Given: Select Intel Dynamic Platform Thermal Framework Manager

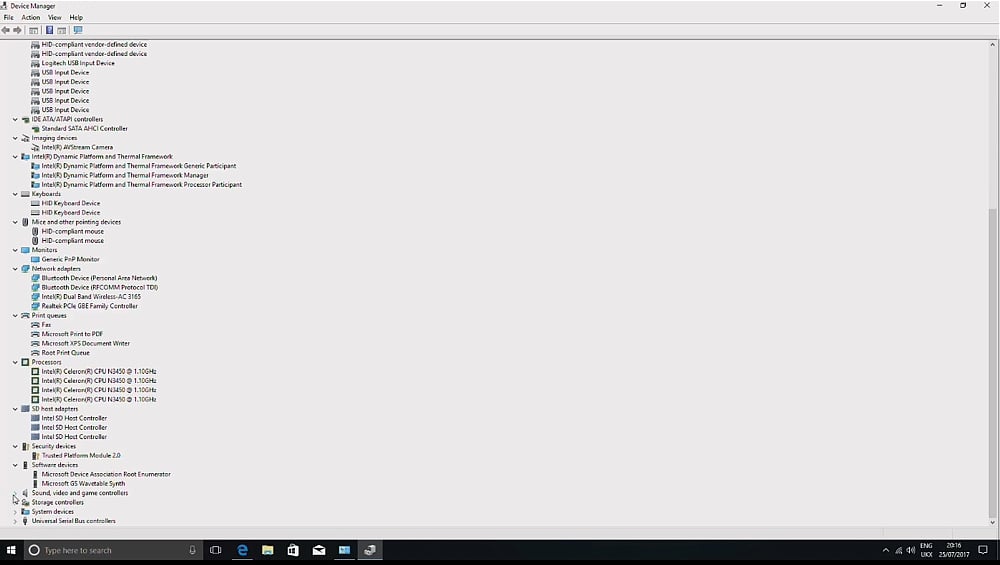Looking at the screenshot, I should pos(125,175).
